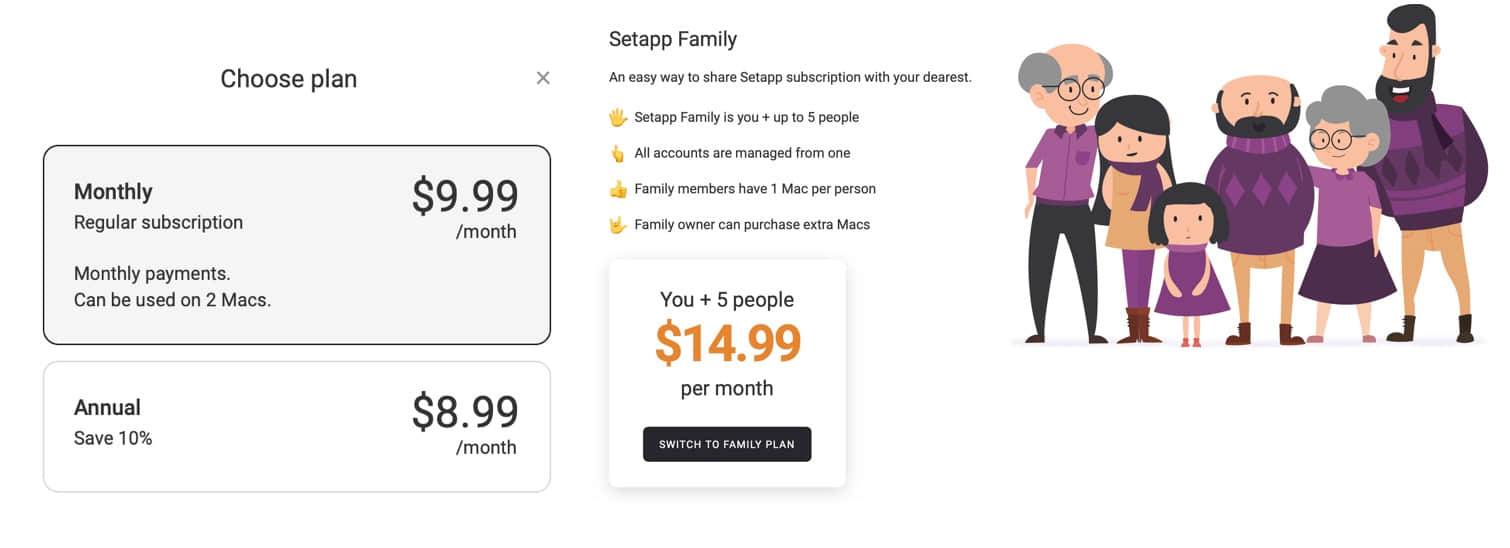Click the Setapp Family heading
The height and width of the screenshot is (548, 1510).
(673, 40)
